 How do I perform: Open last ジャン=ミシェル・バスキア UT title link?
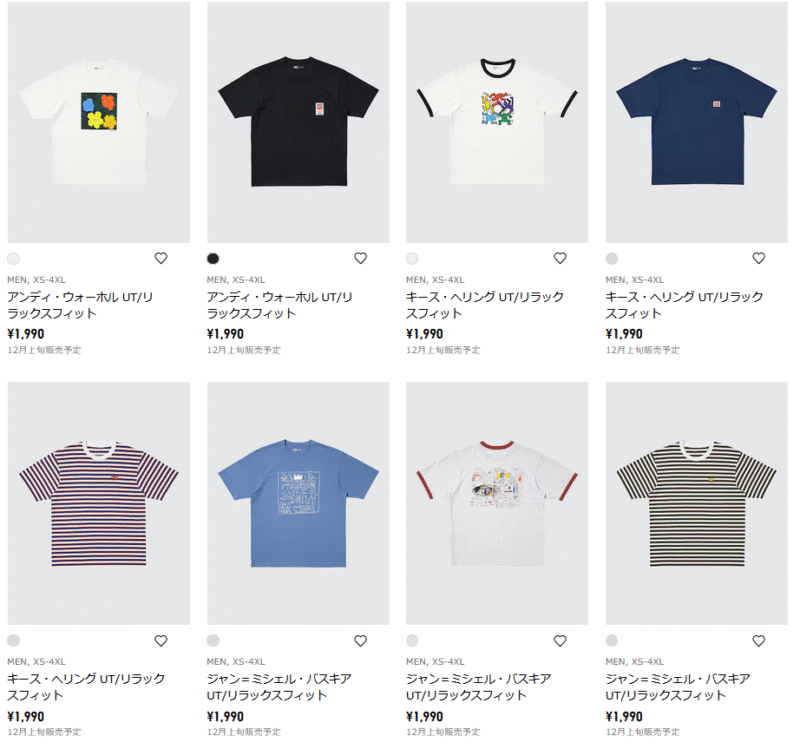[x=678, y=687]
